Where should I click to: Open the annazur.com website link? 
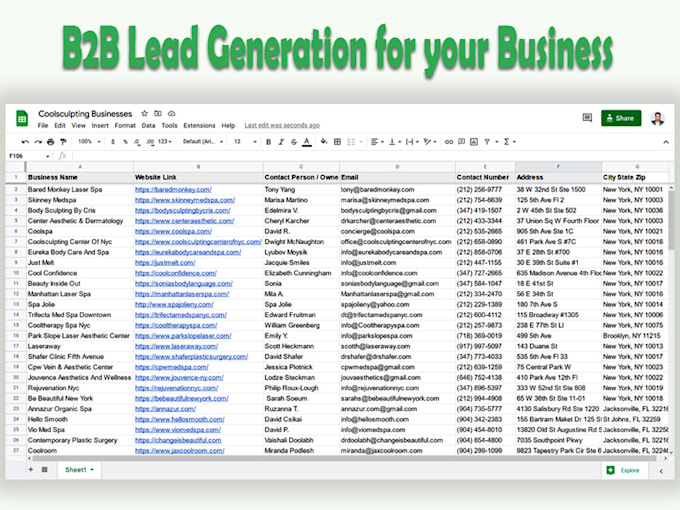coord(165,409)
